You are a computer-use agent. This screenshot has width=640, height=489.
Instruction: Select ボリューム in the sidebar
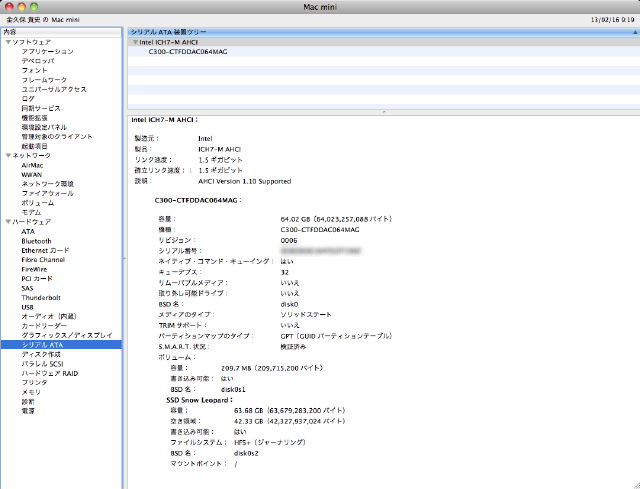coord(38,203)
